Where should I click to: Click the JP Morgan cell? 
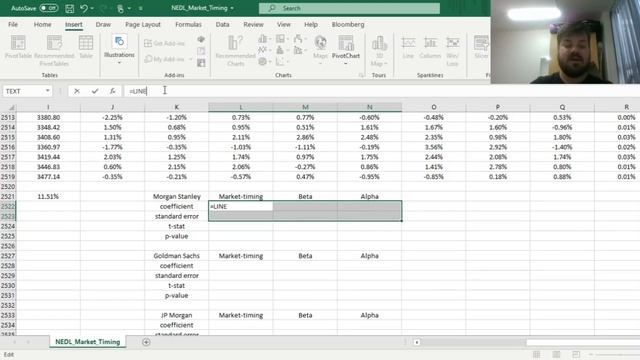(177, 315)
